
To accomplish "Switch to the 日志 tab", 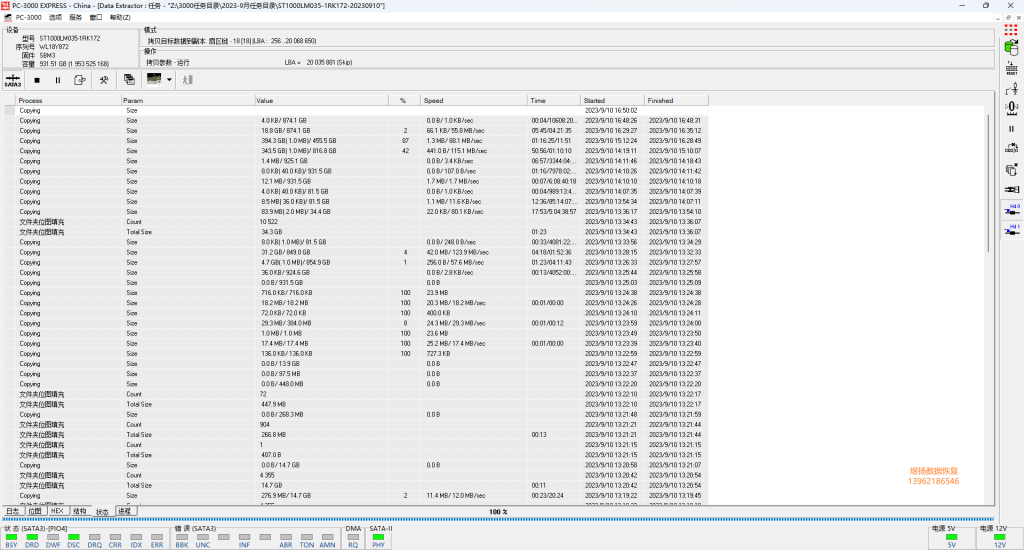I will pyautogui.click(x=13, y=511).
